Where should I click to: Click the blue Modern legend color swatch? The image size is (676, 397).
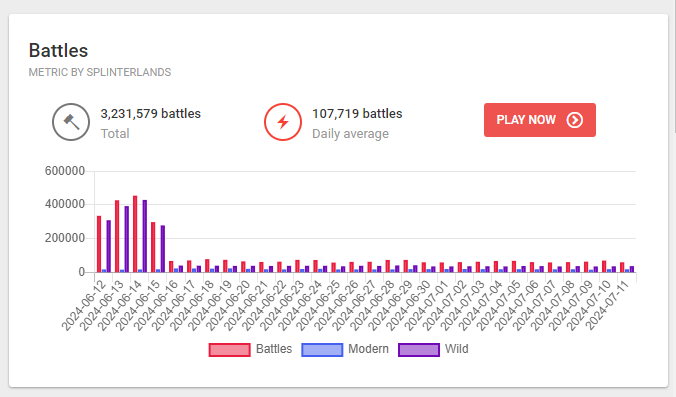click(x=322, y=350)
